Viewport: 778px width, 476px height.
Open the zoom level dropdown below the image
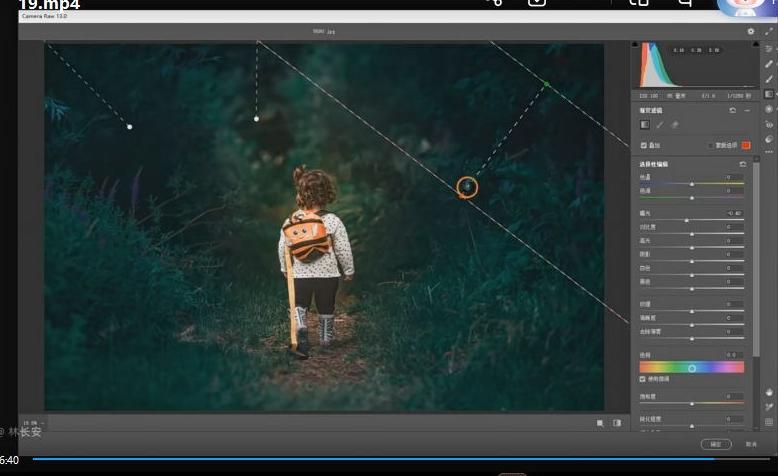point(32,423)
